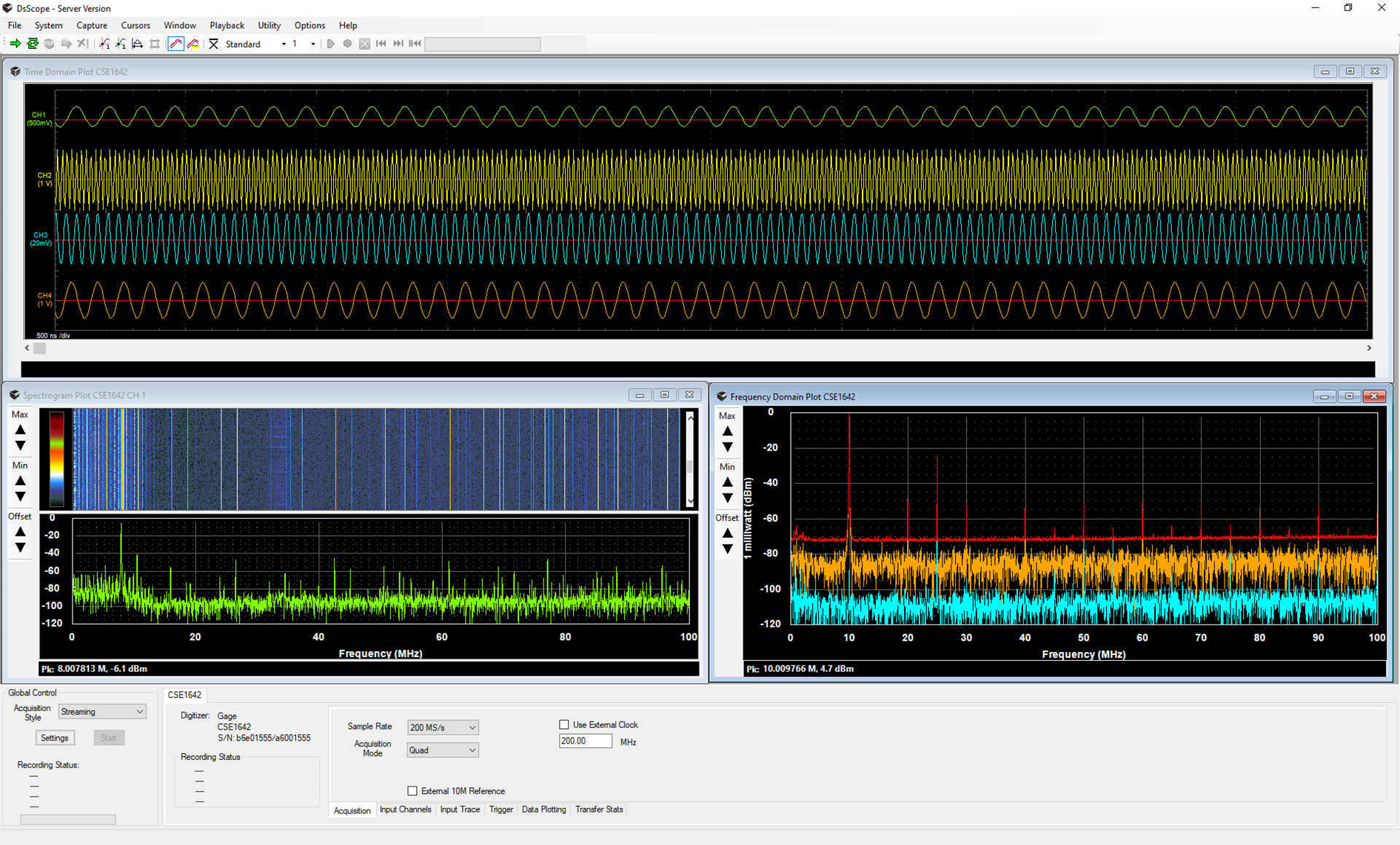Switch to the Trigger tab
This screenshot has height=845, width=1400.
(500, 809)
